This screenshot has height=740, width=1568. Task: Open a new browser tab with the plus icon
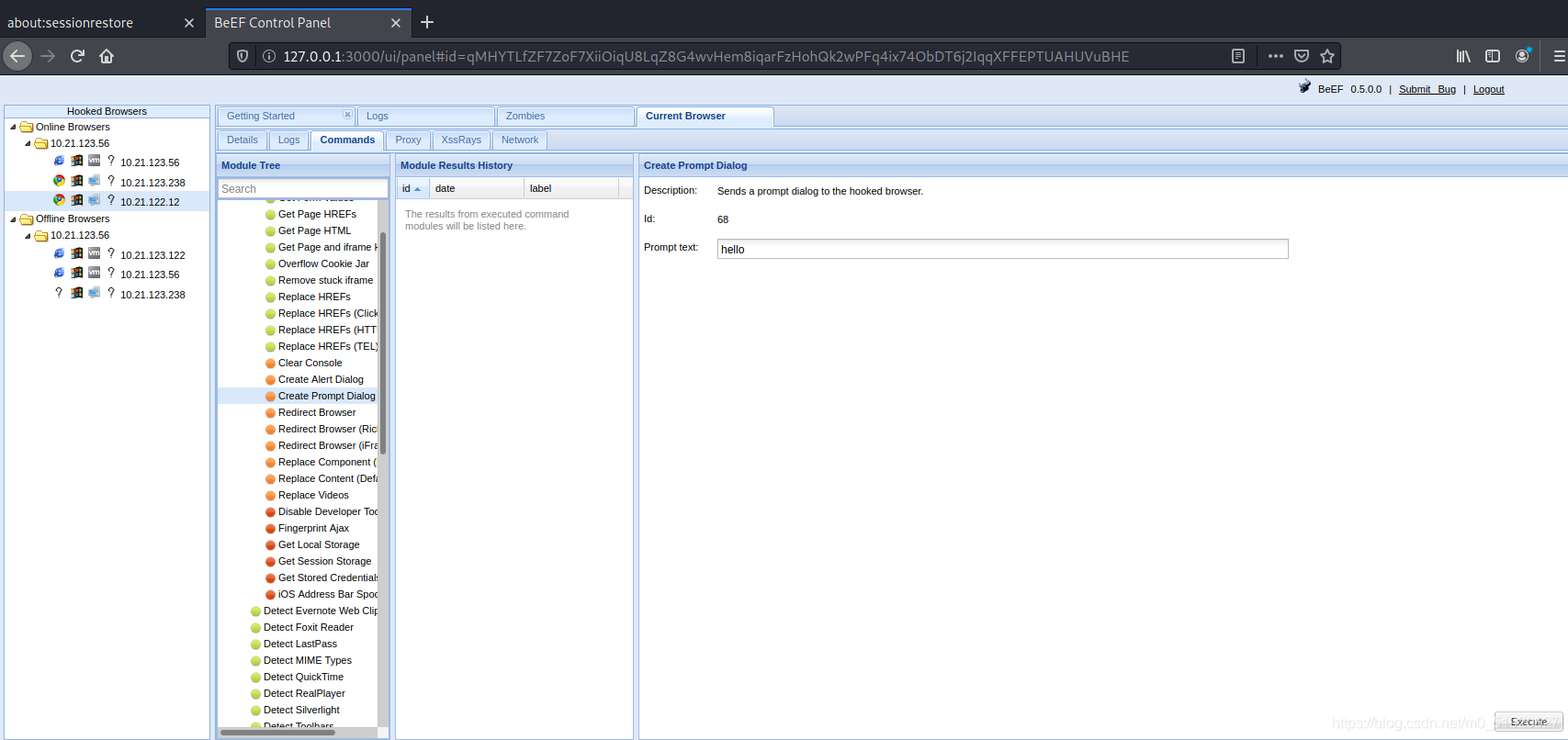click(x=427, y=22)
